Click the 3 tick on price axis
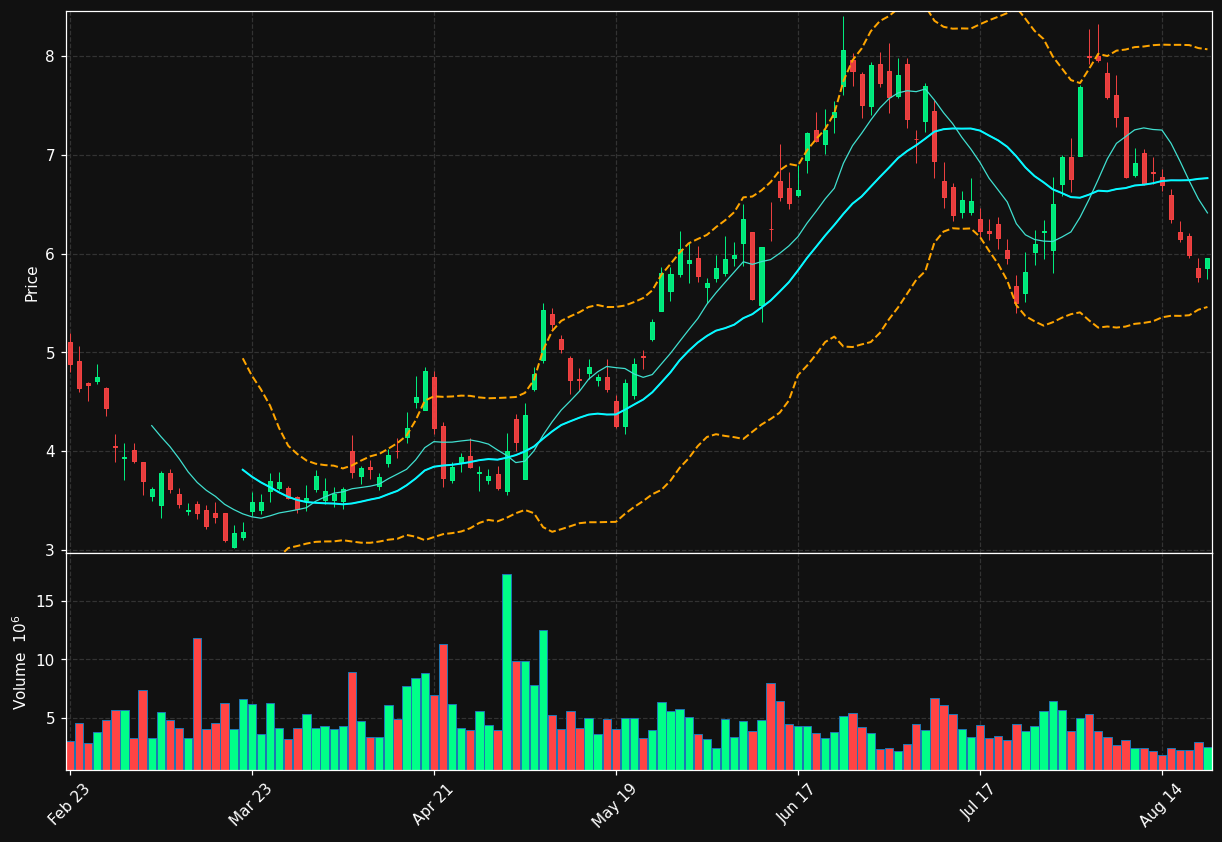Image resolution: width=1222 pixels, height=842 pixels. click(x=51, y=551)
